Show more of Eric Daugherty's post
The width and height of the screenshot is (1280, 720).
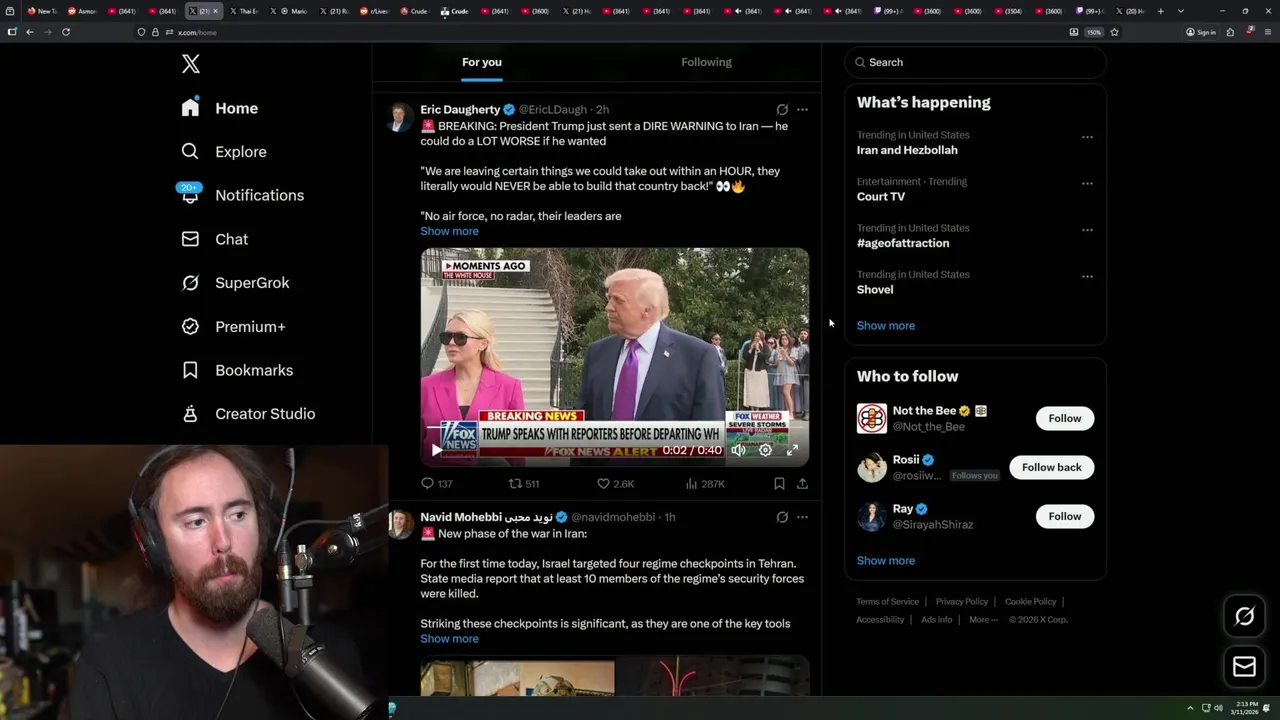coord(449,231)
